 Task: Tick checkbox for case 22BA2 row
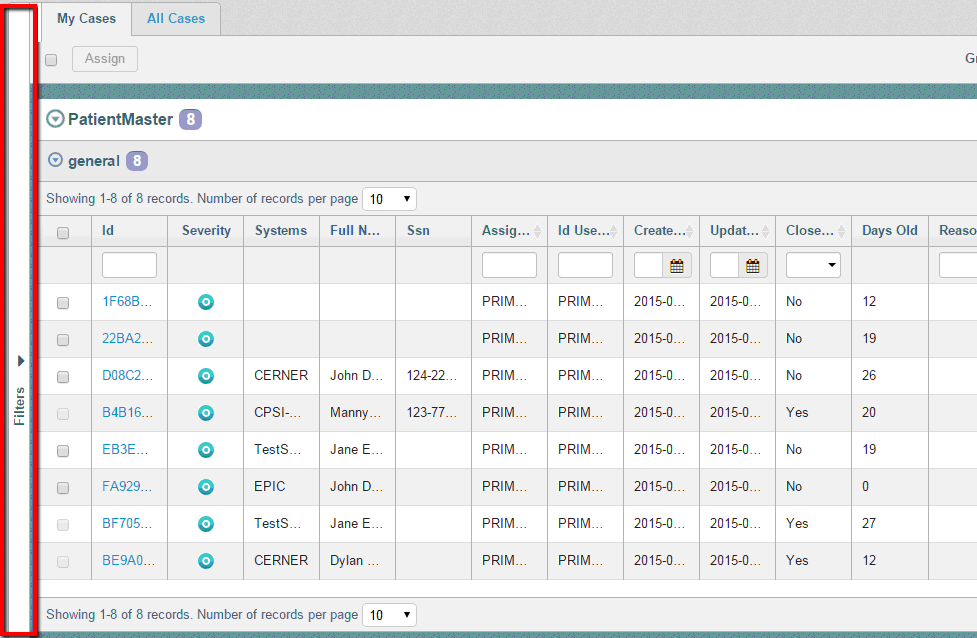tap(63, 340)
